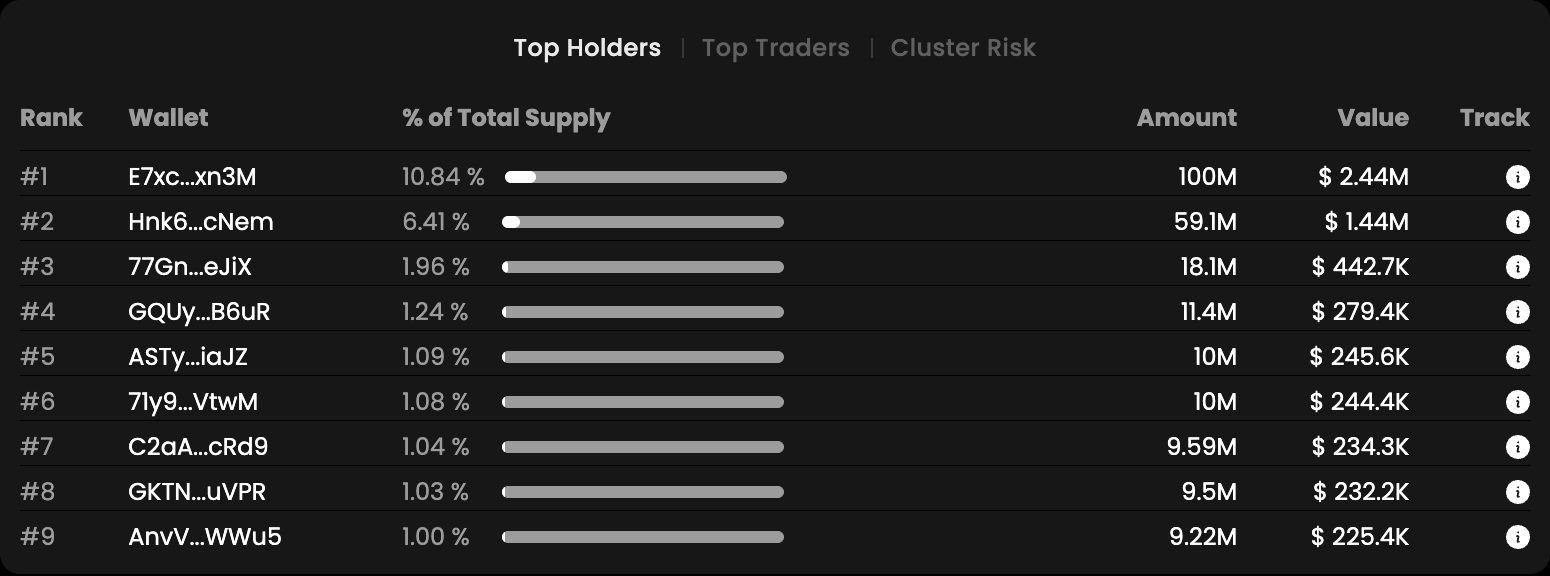Sort by % of Total Supply header

[x=506, y=118]
